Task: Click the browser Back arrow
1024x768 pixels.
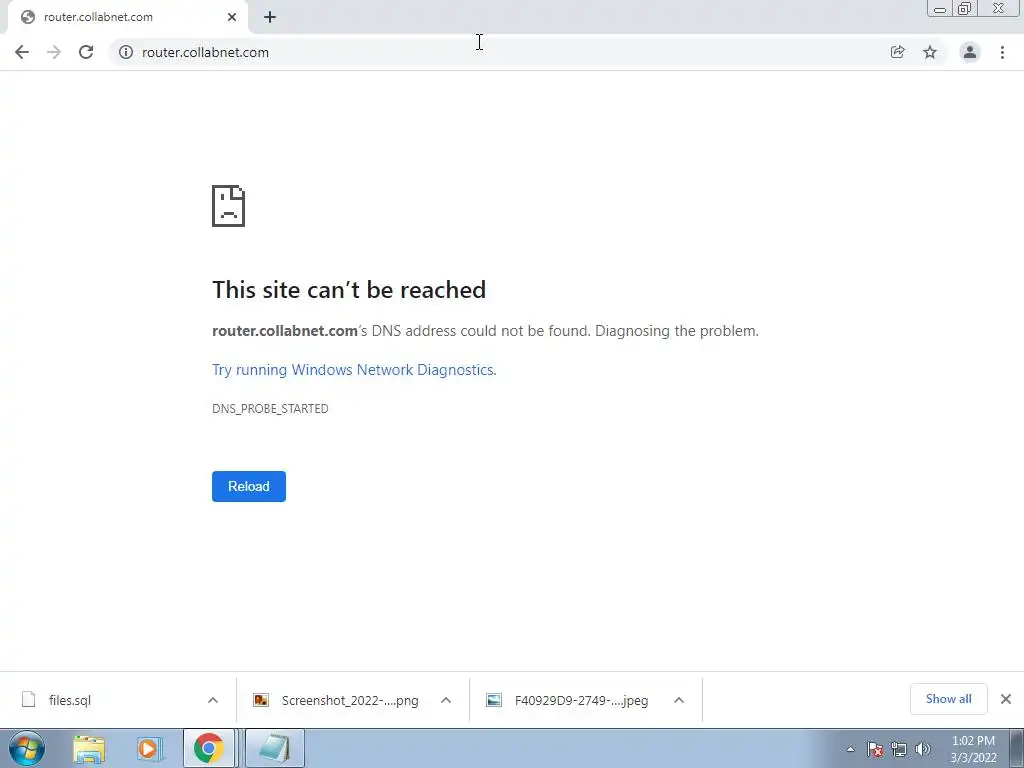Action: pyautogui.click(x=22, y=52)
